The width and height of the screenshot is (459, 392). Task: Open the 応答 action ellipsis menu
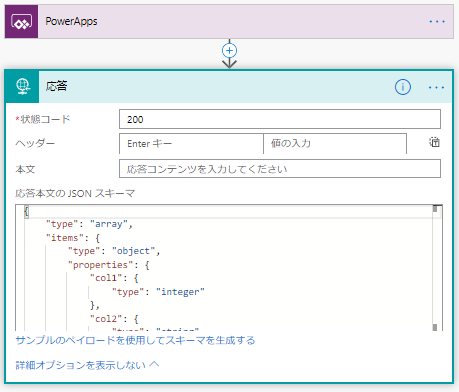coord(436,87)
